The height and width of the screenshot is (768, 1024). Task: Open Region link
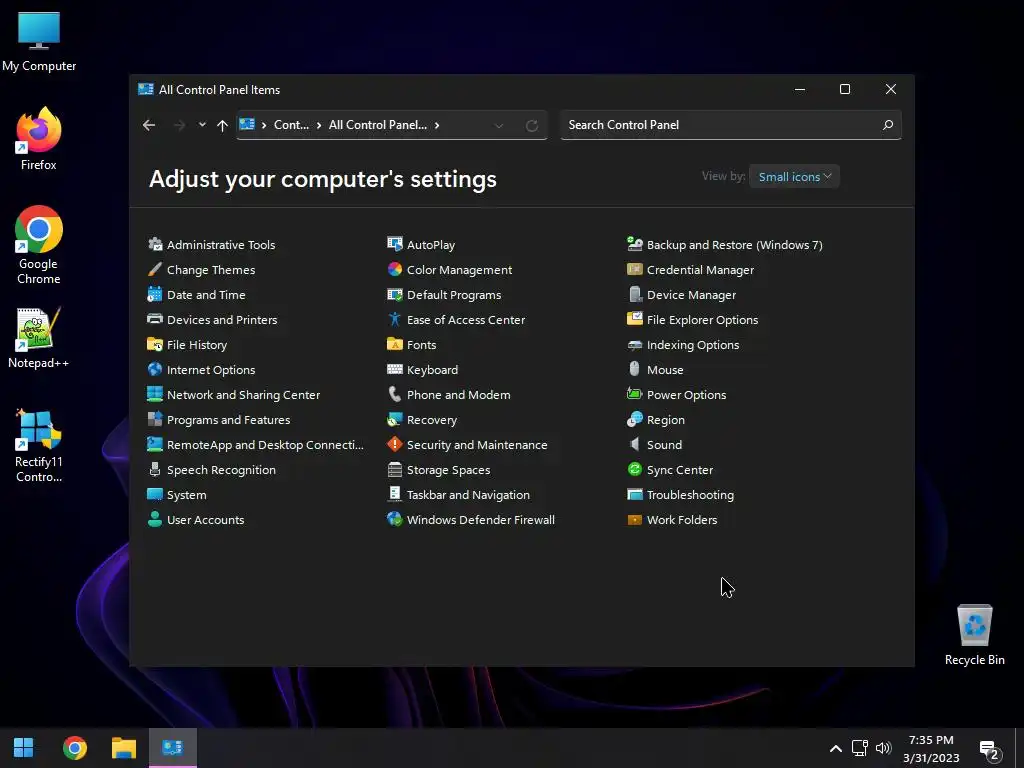point(665,420)
